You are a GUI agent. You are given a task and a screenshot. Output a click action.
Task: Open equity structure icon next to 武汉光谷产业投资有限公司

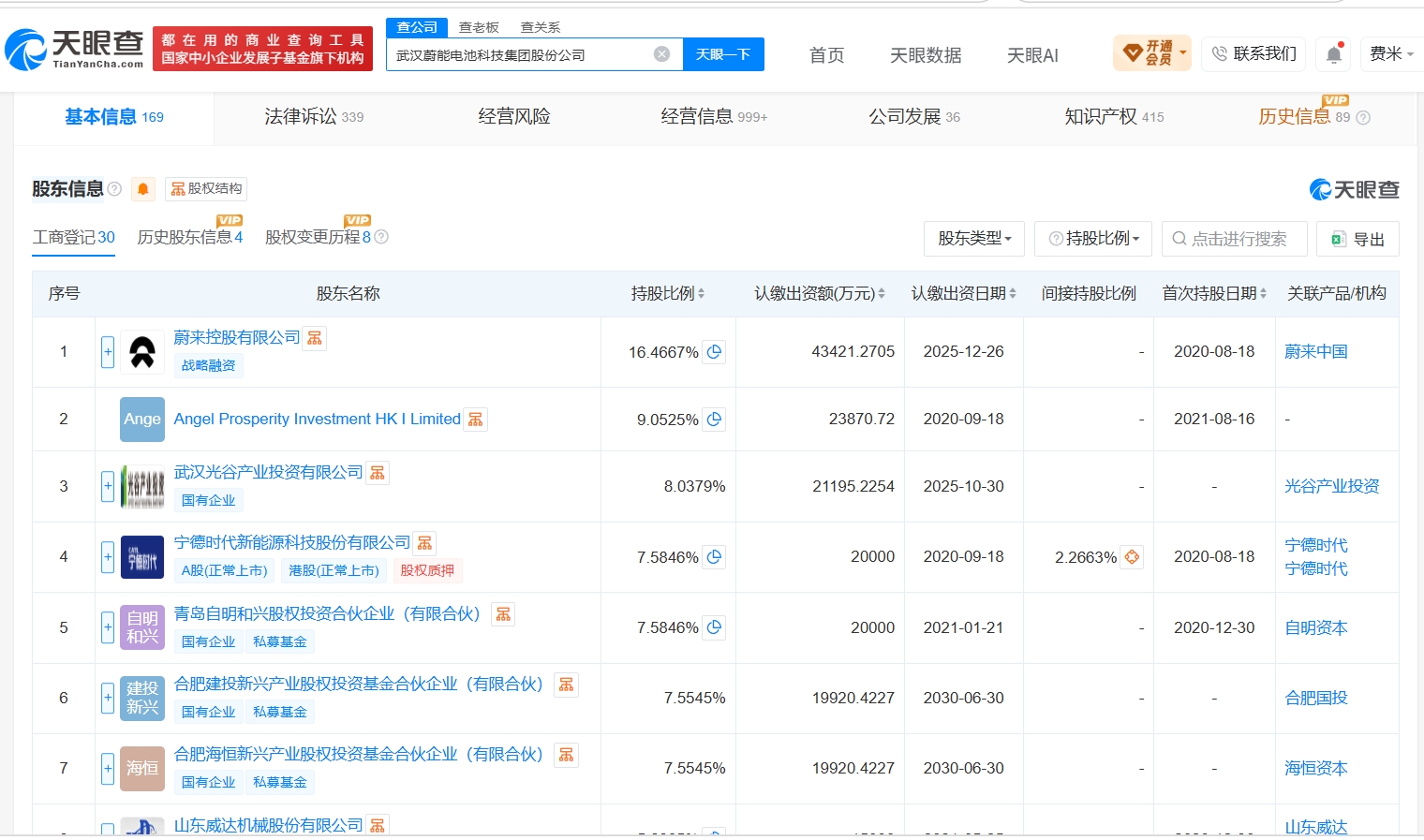click(378, 473)
